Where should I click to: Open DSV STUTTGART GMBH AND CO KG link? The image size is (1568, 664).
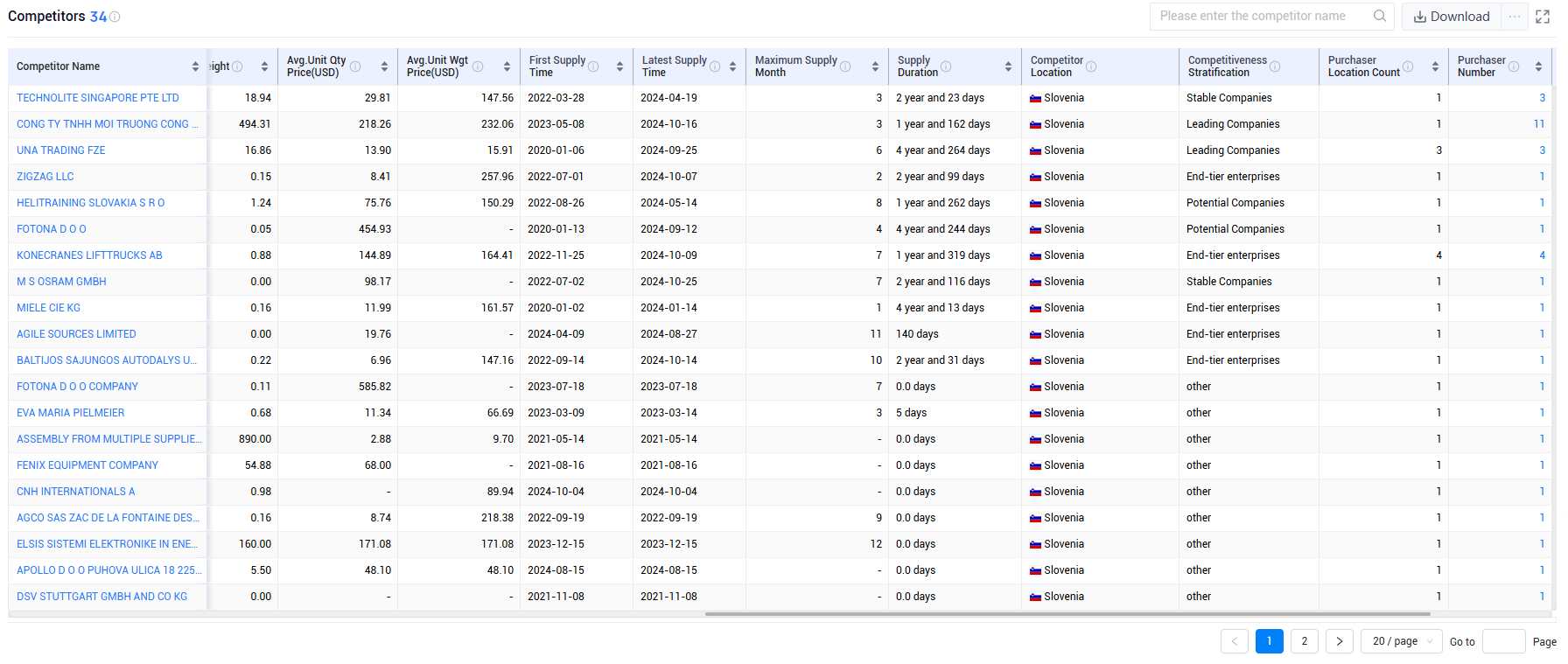tap(102, 597)
